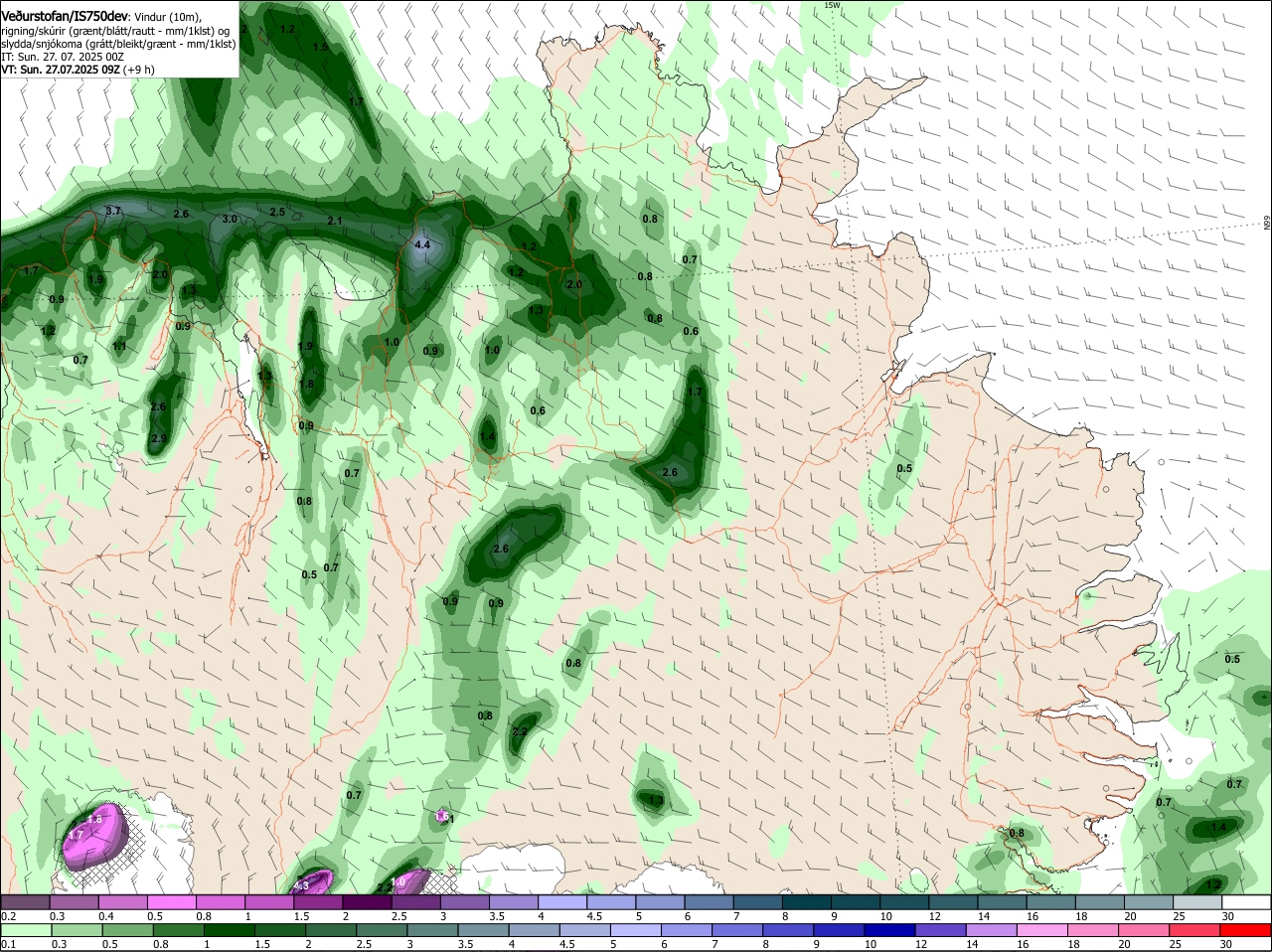This screenshot has width=1272, height=952.
Task: Select the bright magenta 0.5–0.8 snow scale swatch
Action: (171, 902)
